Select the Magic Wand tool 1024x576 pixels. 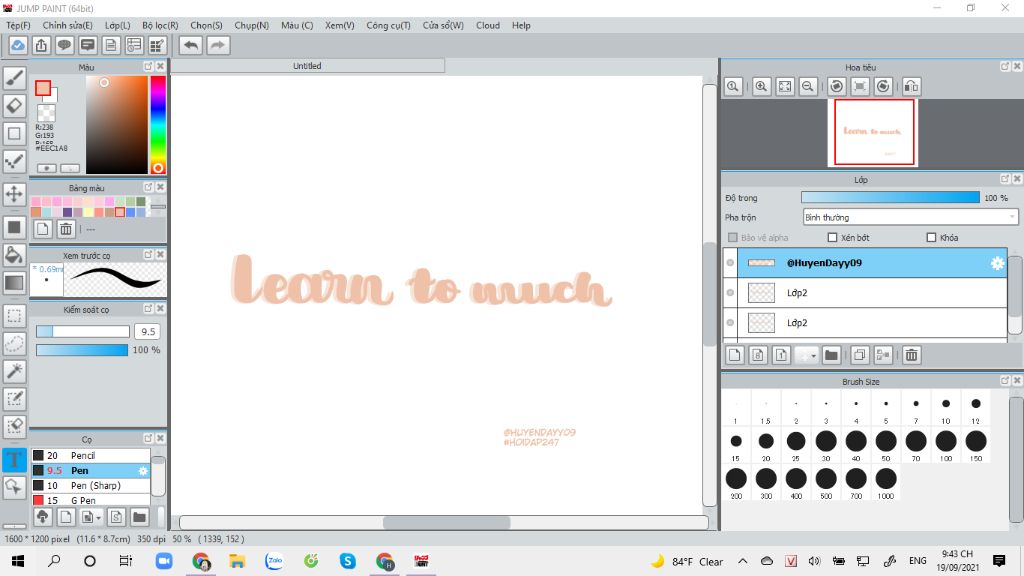14,371
